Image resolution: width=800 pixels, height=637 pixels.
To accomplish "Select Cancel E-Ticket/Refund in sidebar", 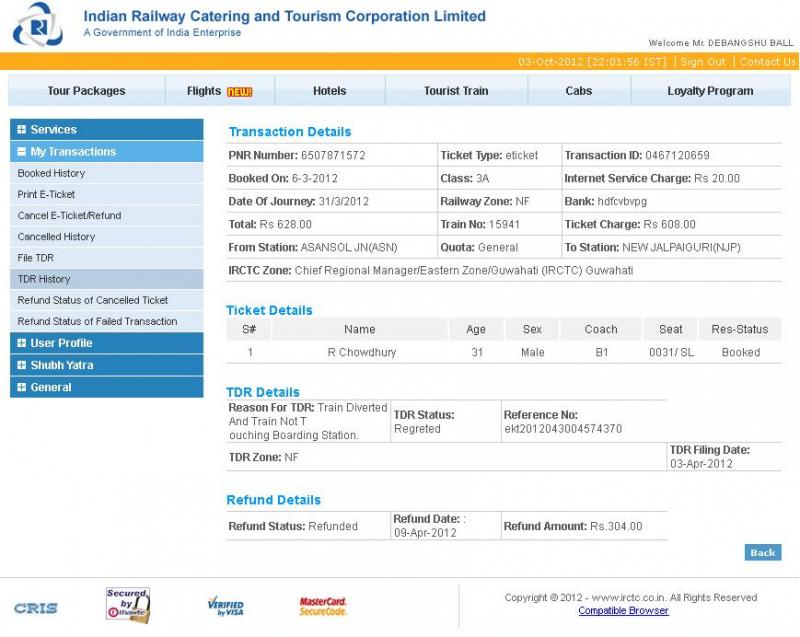I will pos(69,216).
